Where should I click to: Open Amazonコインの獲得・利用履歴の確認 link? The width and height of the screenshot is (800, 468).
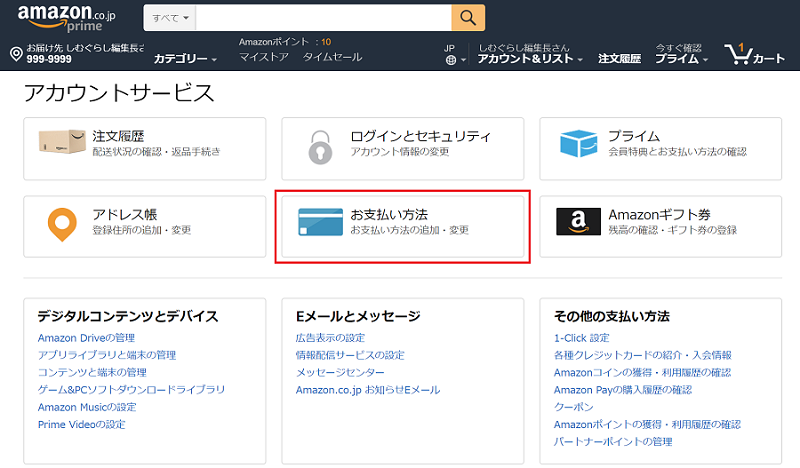point(642,373)
